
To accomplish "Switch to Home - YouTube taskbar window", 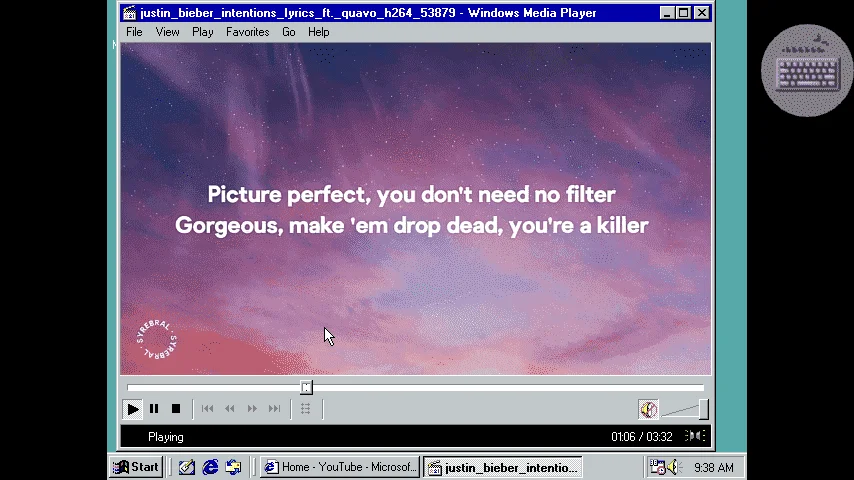I will [340, 467].
